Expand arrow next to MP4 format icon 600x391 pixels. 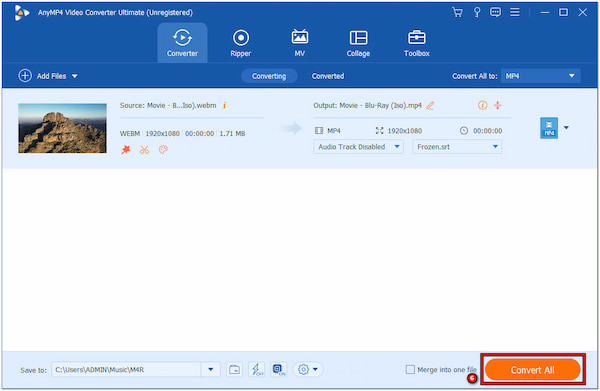pyautogui.click(x=566, y=128)
